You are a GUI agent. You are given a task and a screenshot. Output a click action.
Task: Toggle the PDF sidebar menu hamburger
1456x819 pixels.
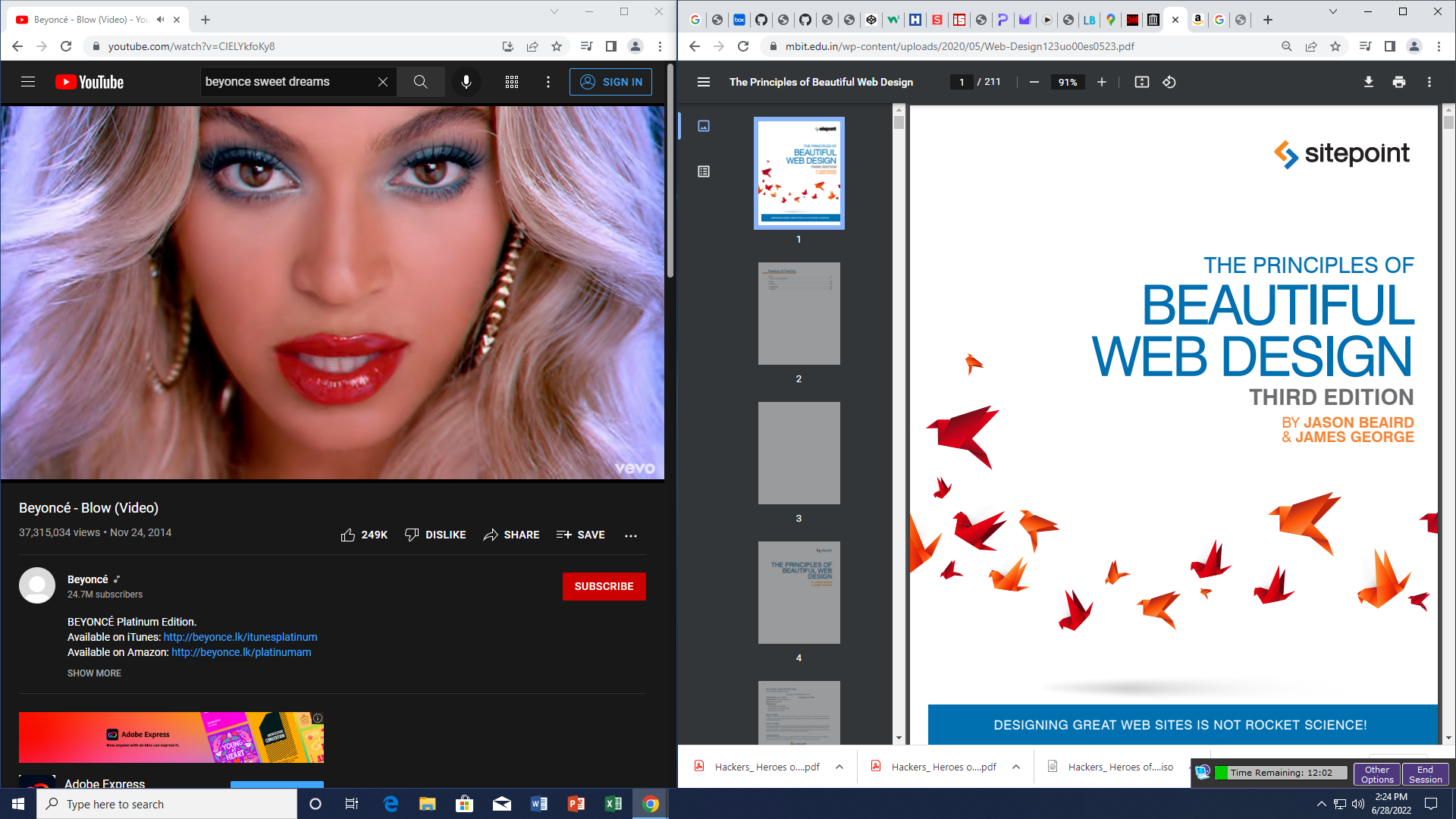(x=704, y=82)
